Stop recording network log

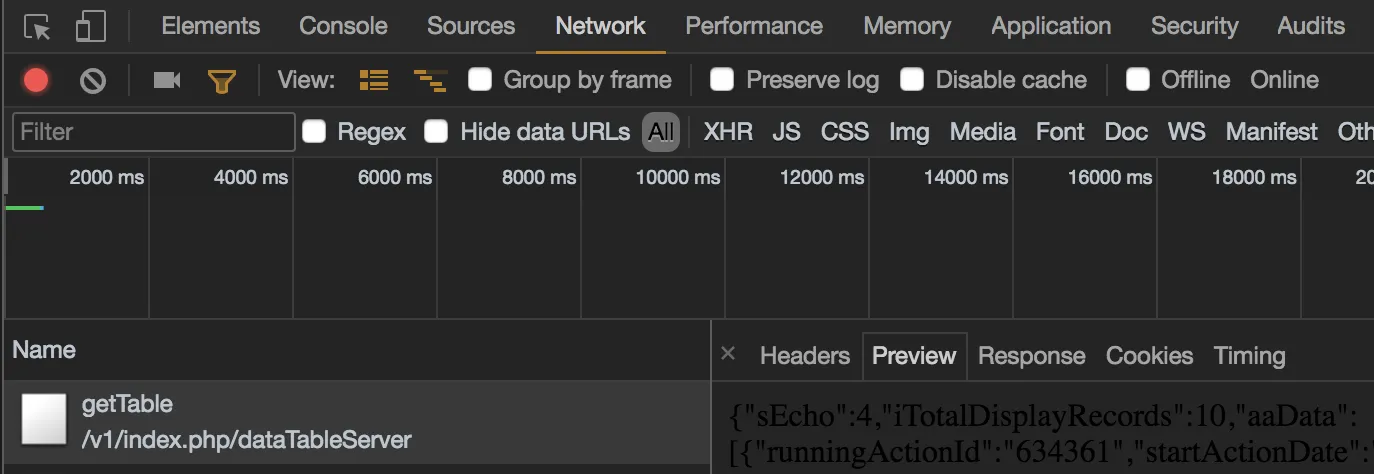click(37, 80)
